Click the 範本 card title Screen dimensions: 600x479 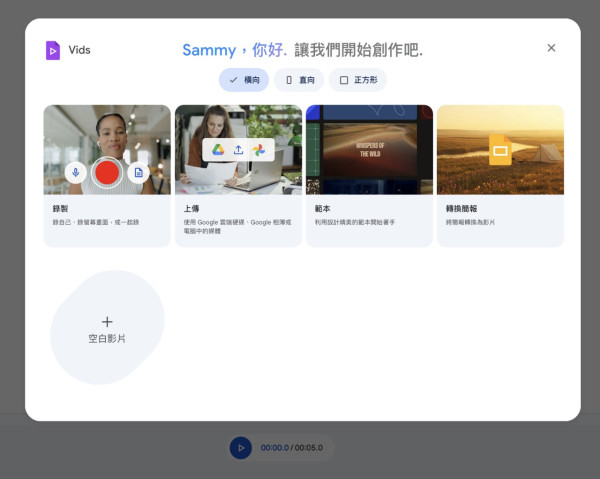[x=323, y=209]
